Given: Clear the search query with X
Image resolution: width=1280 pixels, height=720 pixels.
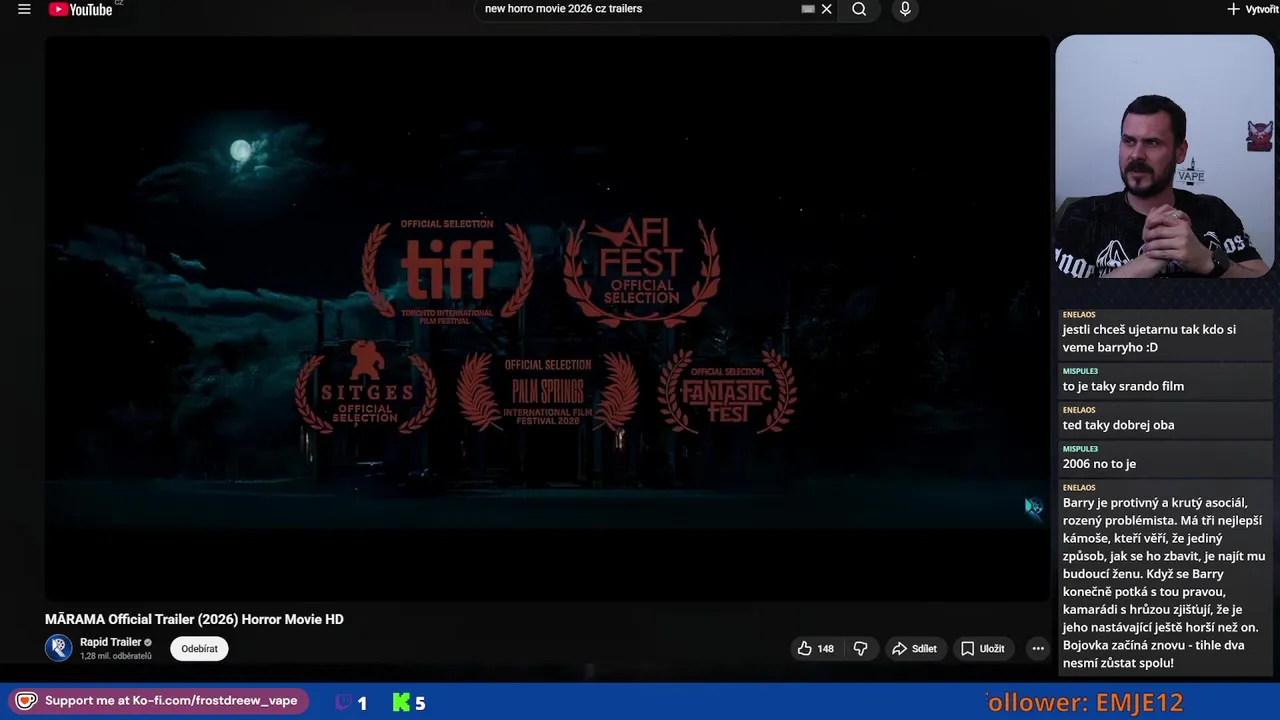Looking at the screenshot, I should click(826, 9).
